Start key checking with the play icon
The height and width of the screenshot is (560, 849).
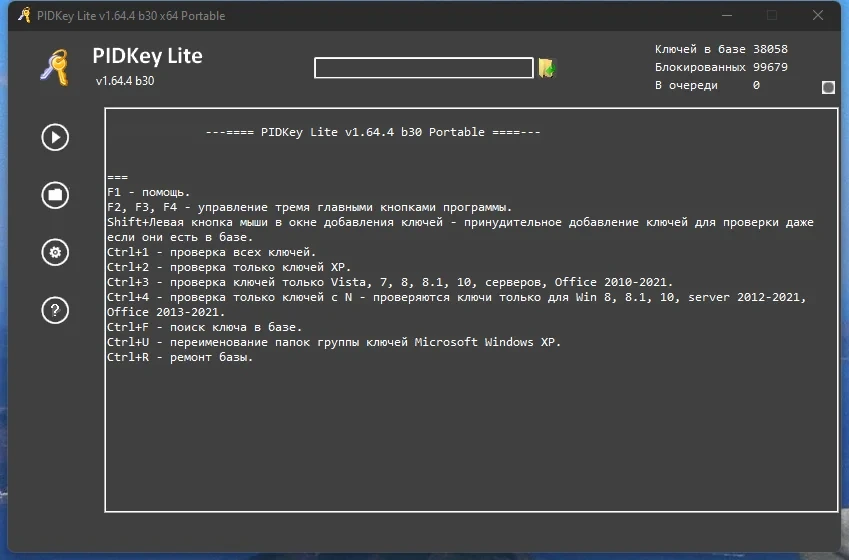[55, 138]
